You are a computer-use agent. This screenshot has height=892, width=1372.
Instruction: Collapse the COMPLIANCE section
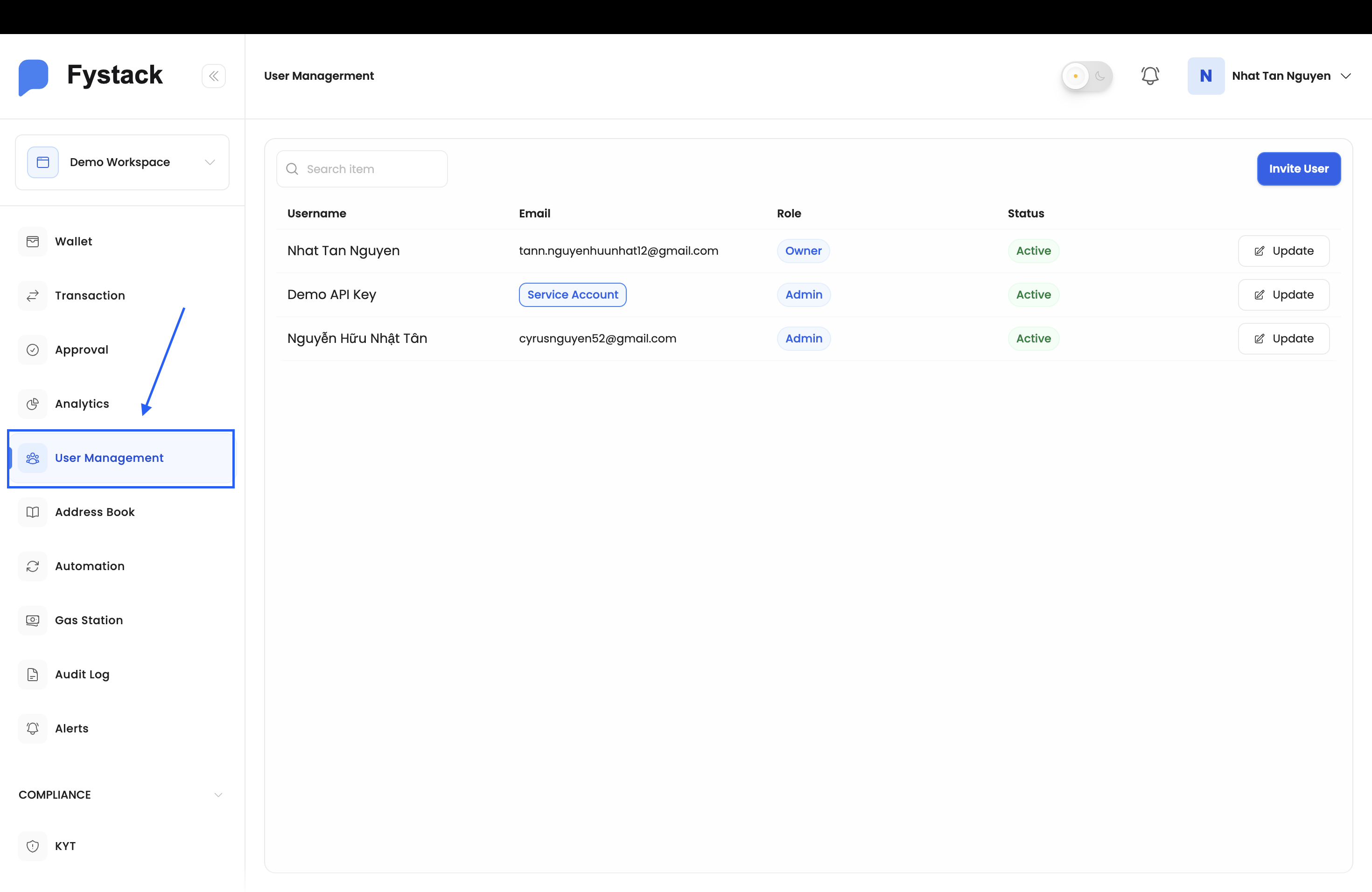[x=218, y=794]
